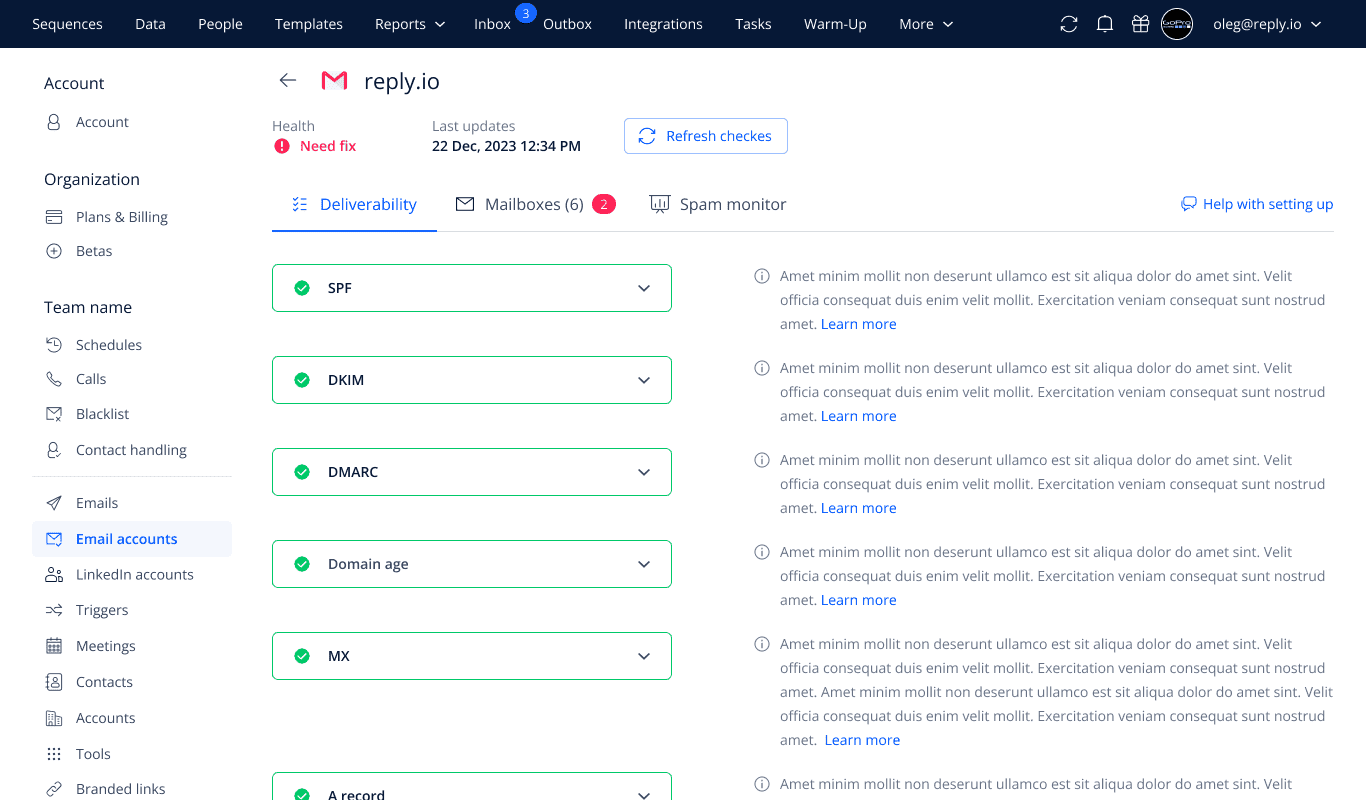Click the Blacklist sidebar icon

click(x=54, y=414)
